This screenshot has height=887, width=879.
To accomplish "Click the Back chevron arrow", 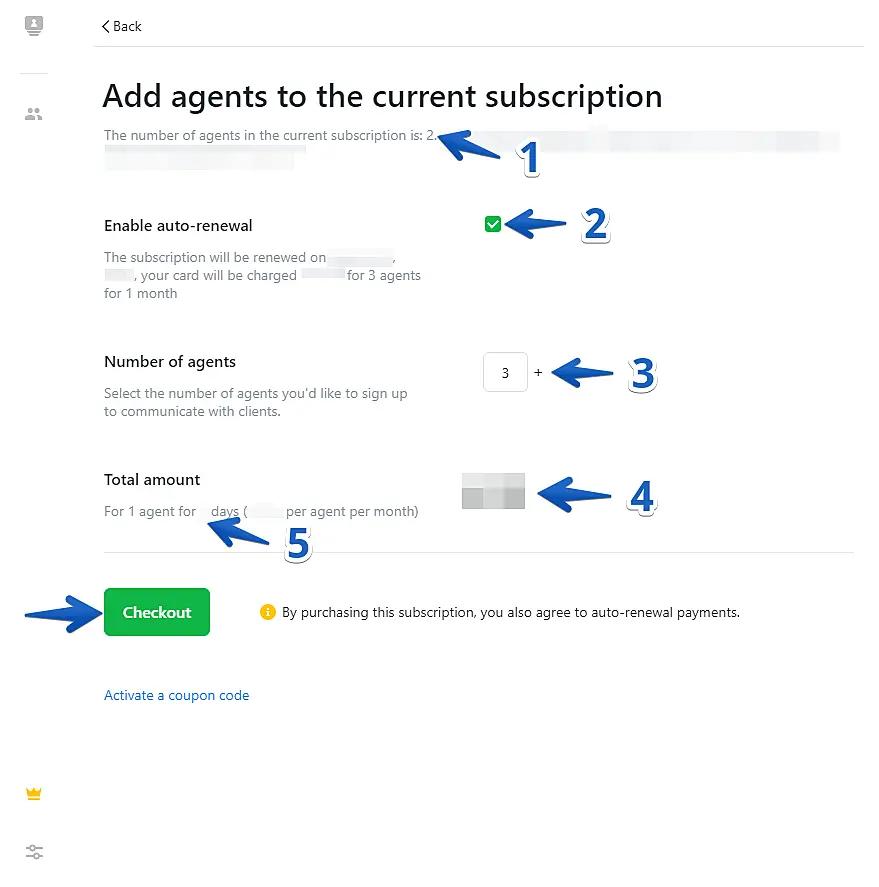I will (x=106, y=27).
